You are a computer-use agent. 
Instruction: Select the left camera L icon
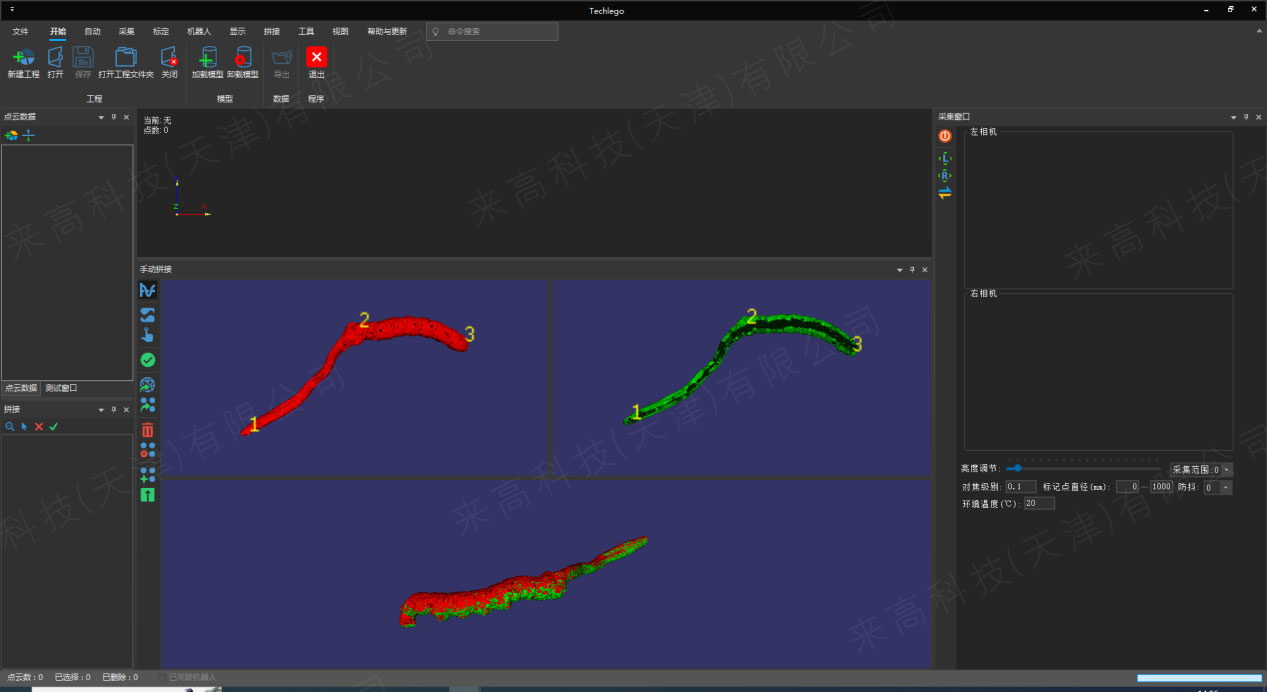(945, 159)
